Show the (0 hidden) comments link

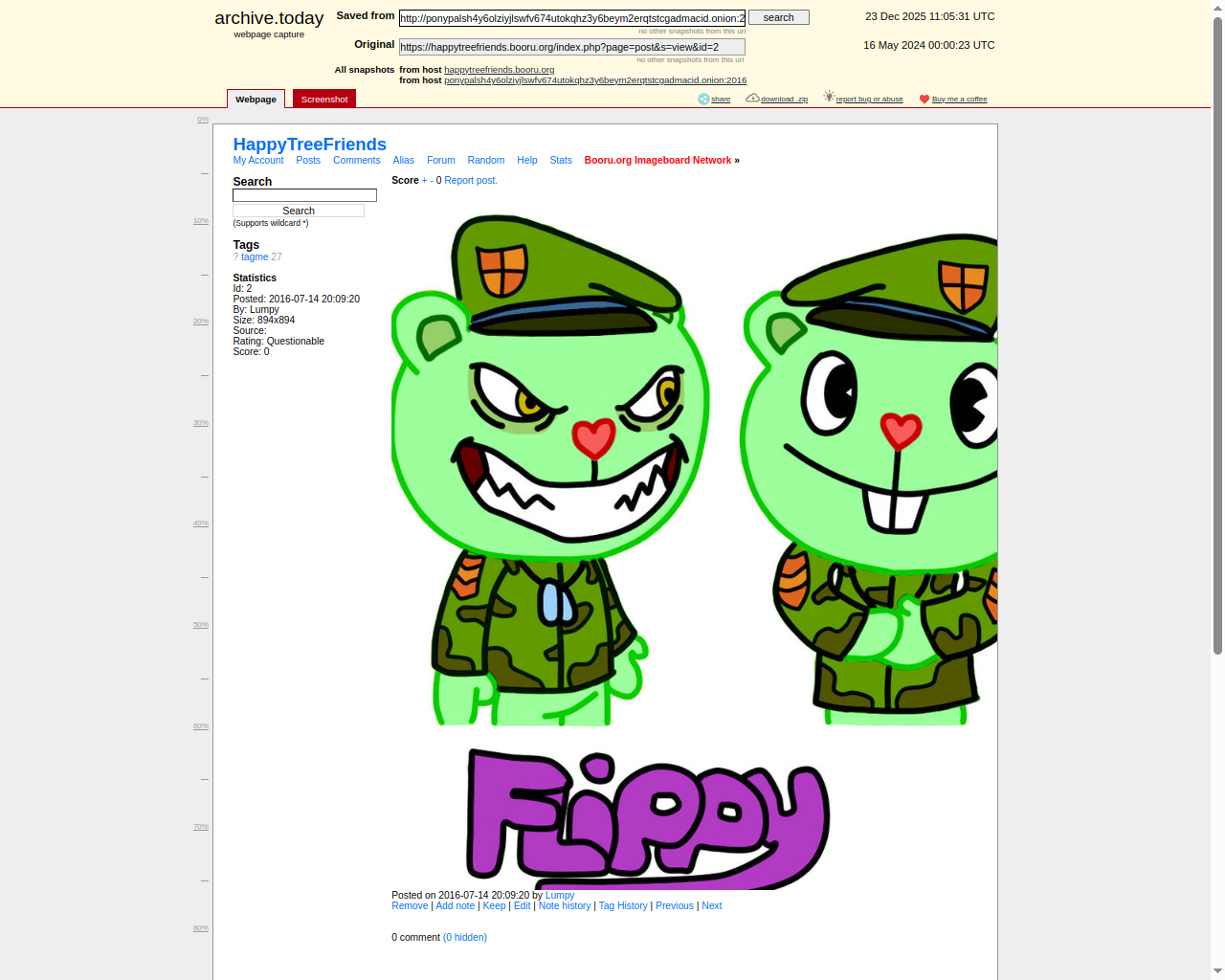coord(465,938)
